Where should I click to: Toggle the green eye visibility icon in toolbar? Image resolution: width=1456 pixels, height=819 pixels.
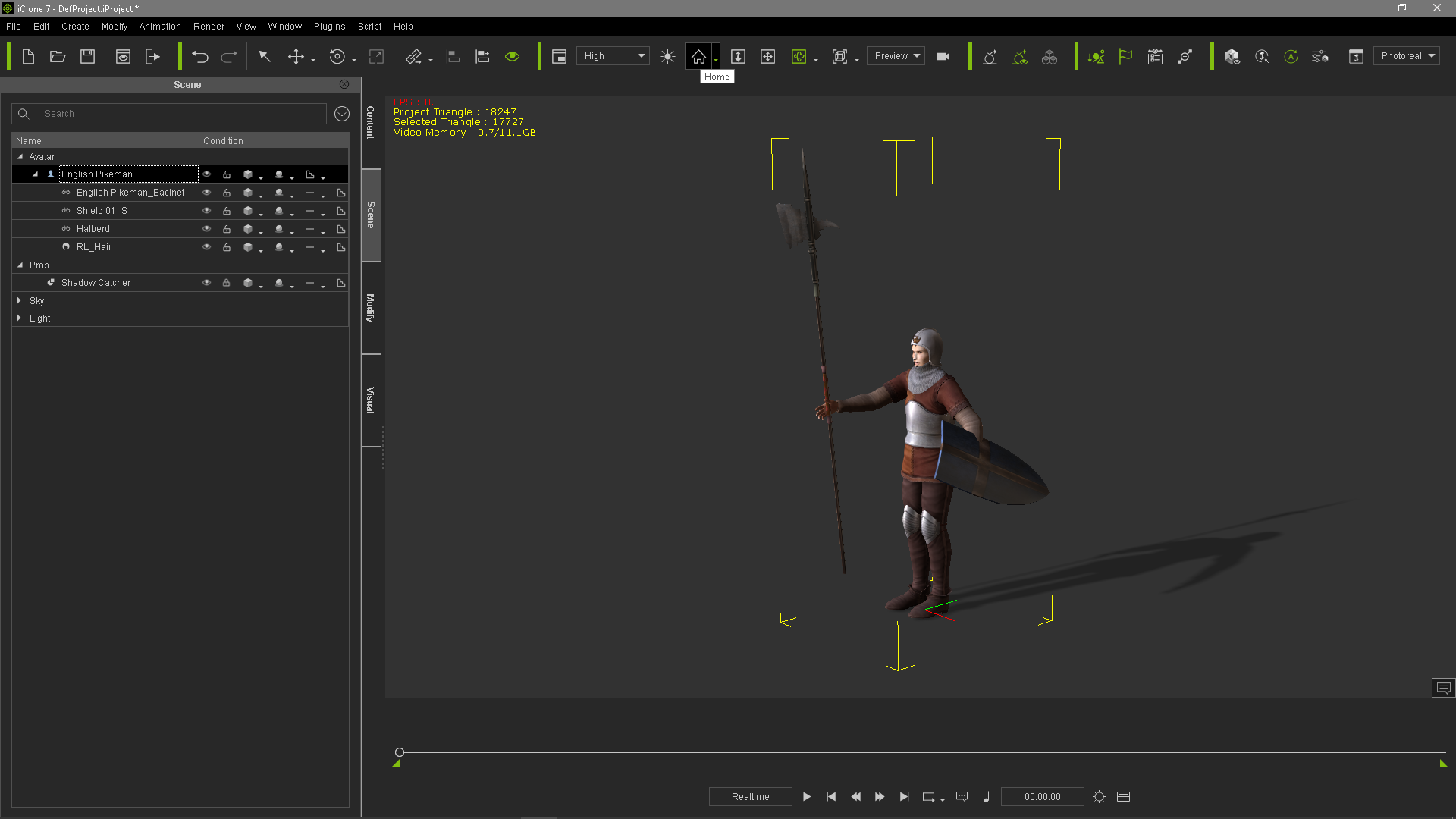[513, 56]
